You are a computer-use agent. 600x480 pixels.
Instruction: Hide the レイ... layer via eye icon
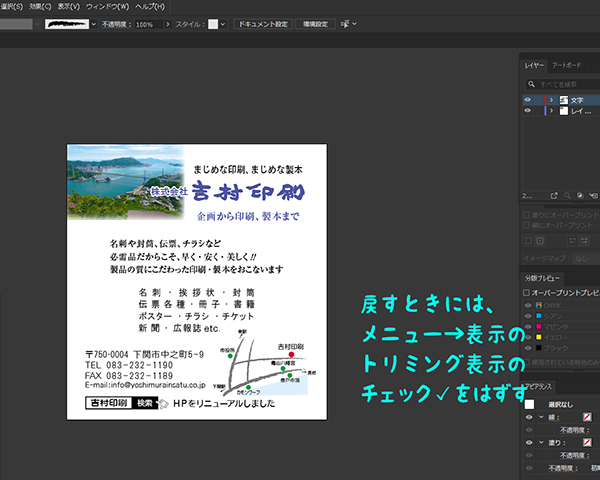(x=528, y=111)
